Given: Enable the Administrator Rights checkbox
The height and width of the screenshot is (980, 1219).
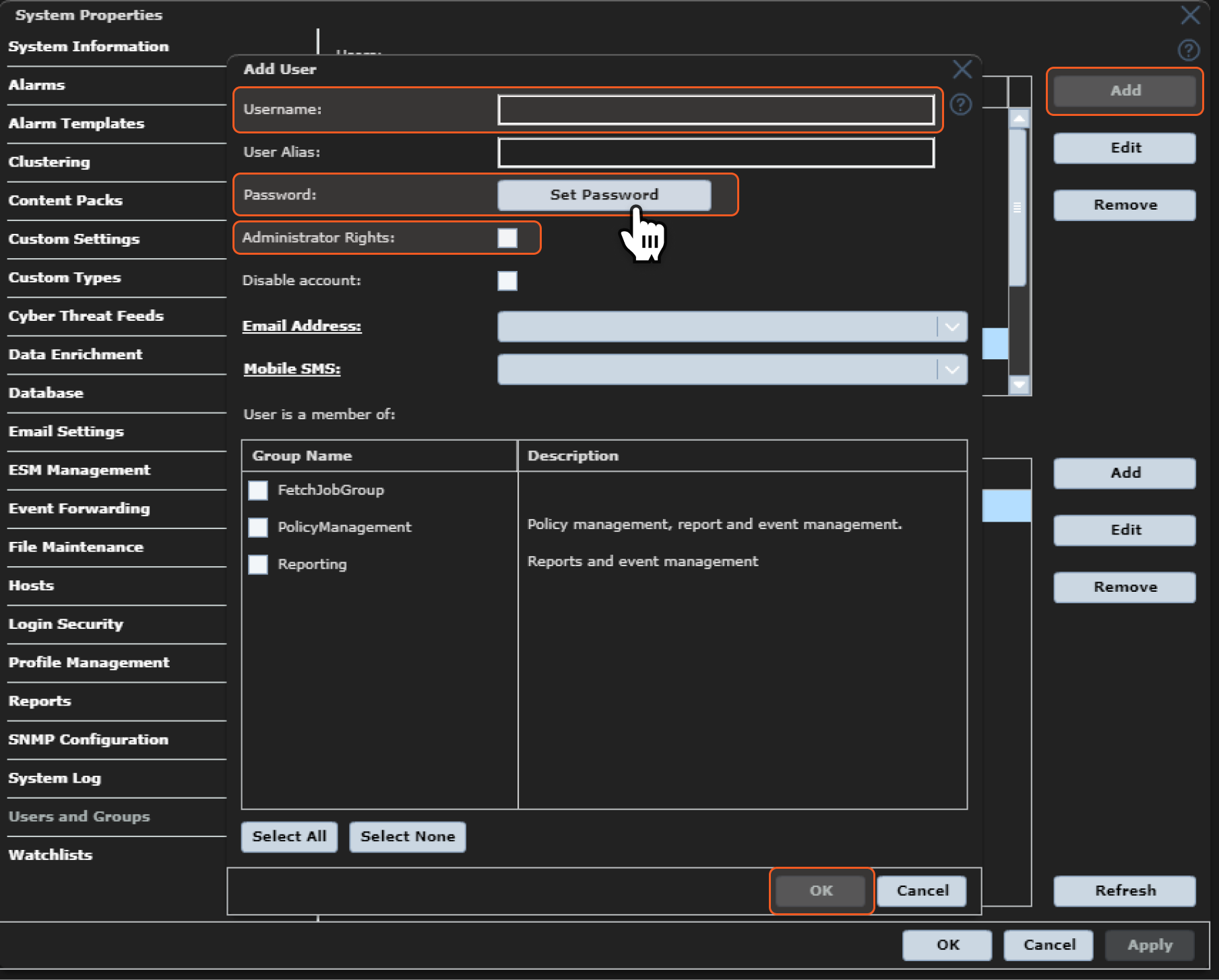Looking at the screenshot, I should click(507, 238).
